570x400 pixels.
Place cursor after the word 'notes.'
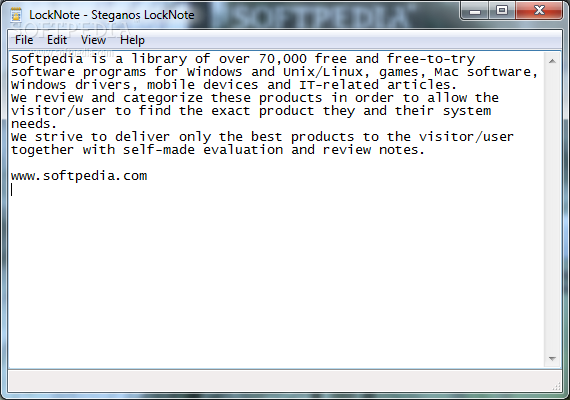pyautogui.click(x=425, y=150)
